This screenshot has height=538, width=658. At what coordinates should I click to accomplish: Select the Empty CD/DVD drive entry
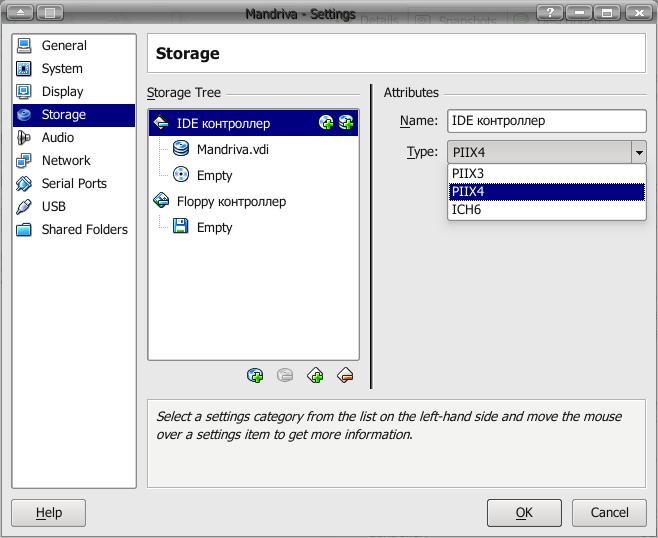(x=214, y=175)
